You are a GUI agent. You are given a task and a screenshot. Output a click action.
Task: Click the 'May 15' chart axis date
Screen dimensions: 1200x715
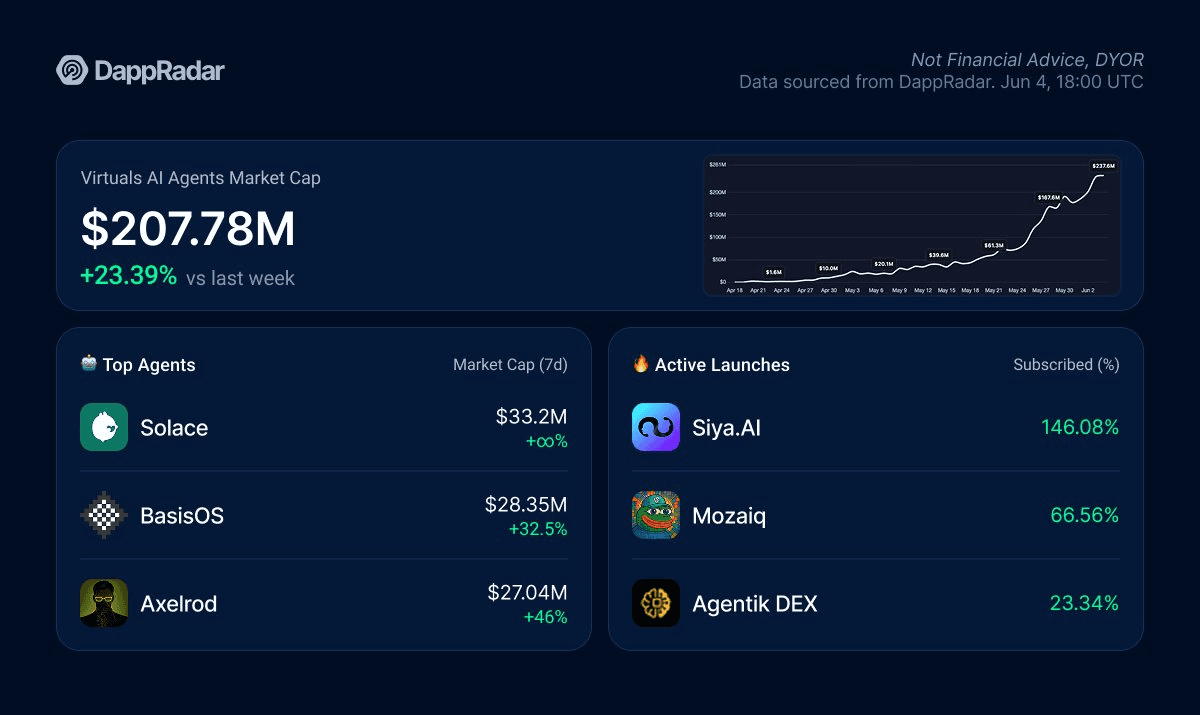click(946, 290)
